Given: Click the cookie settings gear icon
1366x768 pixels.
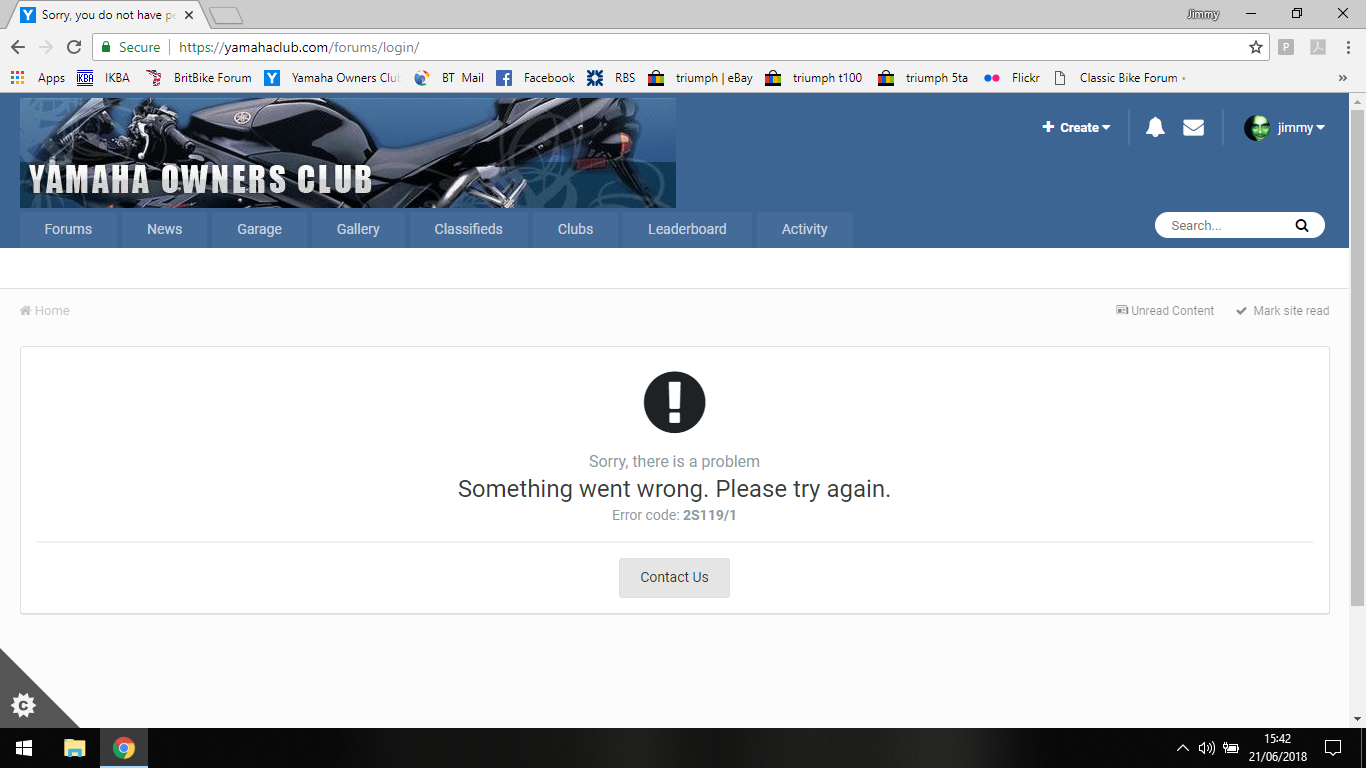Looking at the screenshot, I should pyautogui.click(x=23, y=705).
